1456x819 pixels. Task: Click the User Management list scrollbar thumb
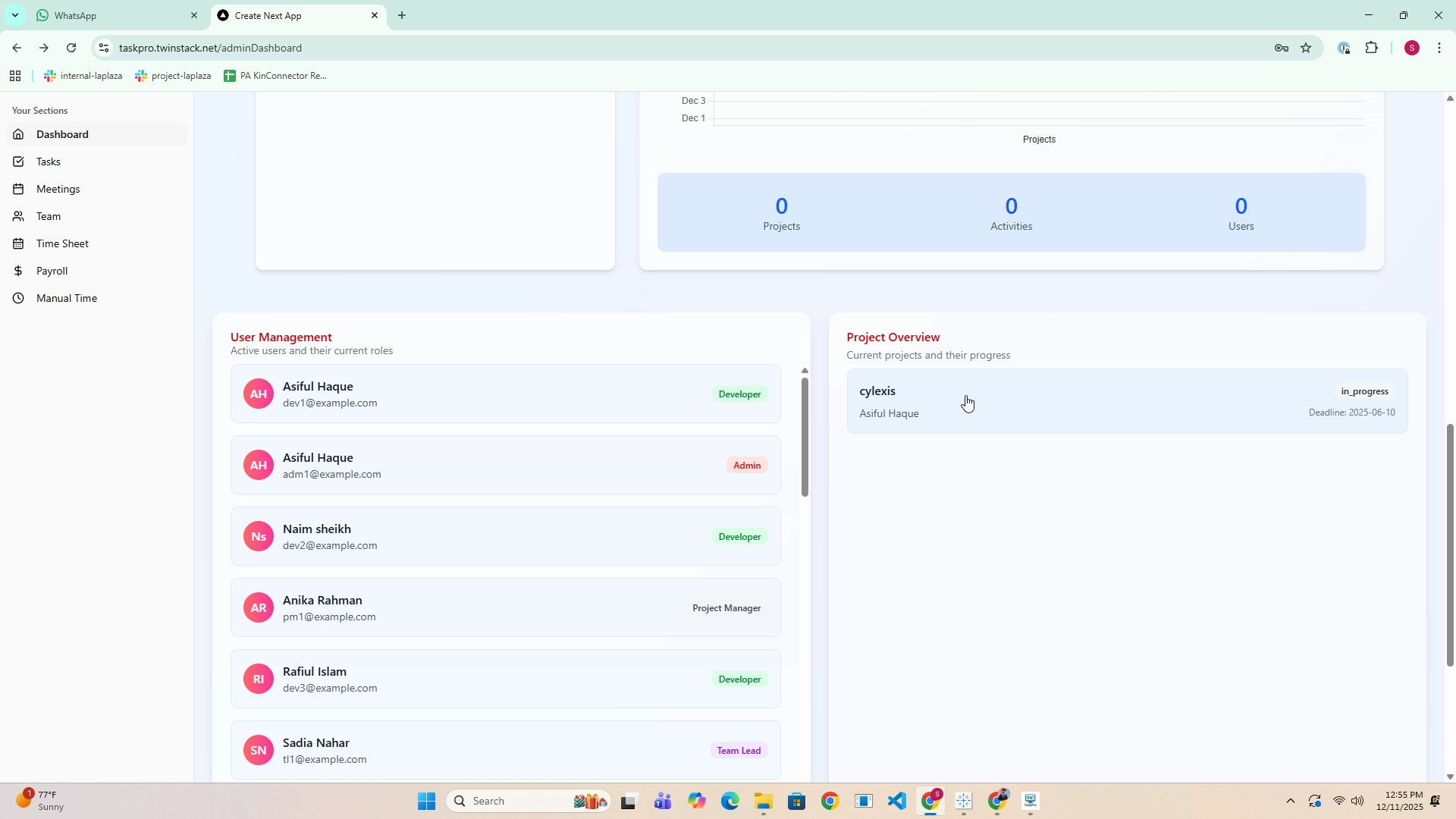tap(805, 437)
